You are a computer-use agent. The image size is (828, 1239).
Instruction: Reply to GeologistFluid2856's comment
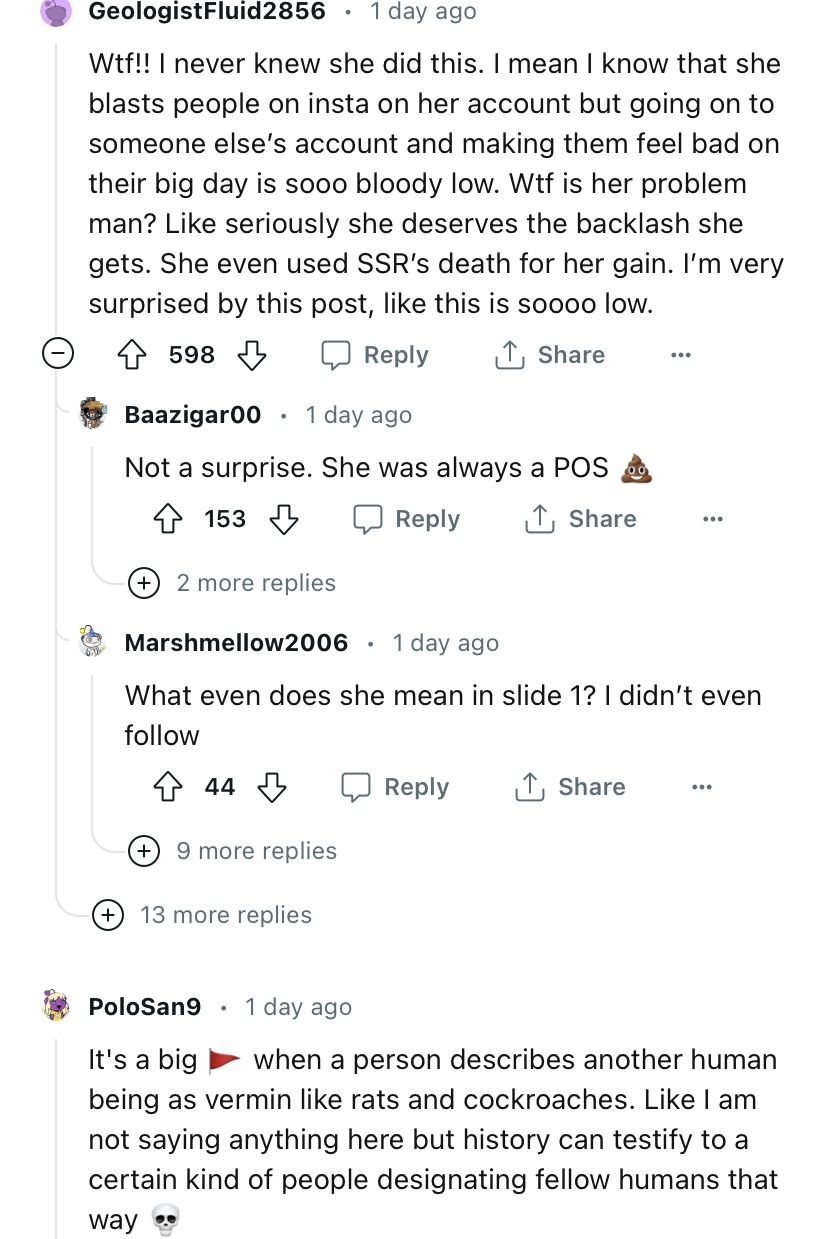click(x=375, y=355)
